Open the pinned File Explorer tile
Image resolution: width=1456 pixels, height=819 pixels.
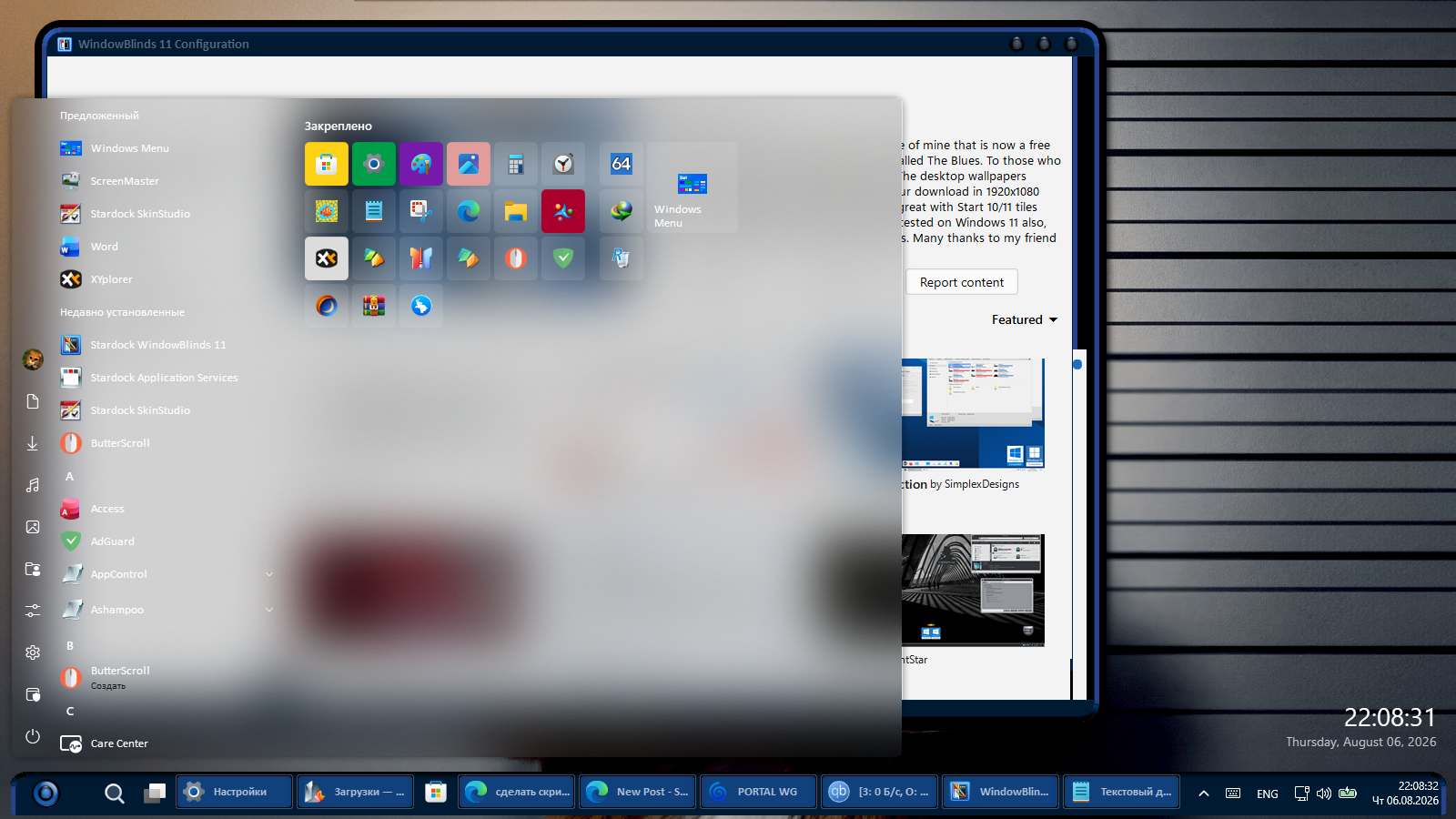tap(516, 211)
